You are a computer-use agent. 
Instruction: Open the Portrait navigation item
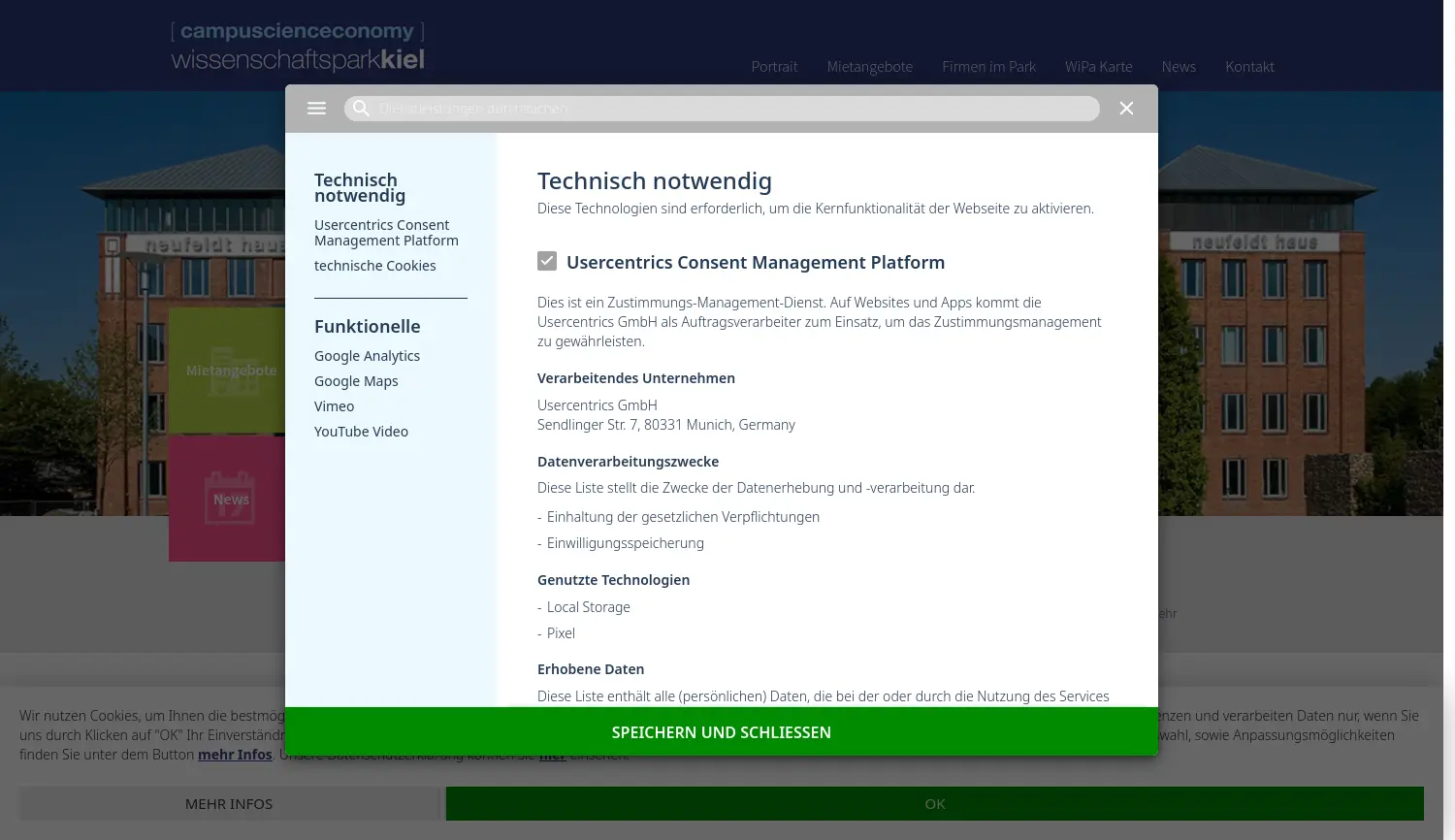[x=774, y=66]
